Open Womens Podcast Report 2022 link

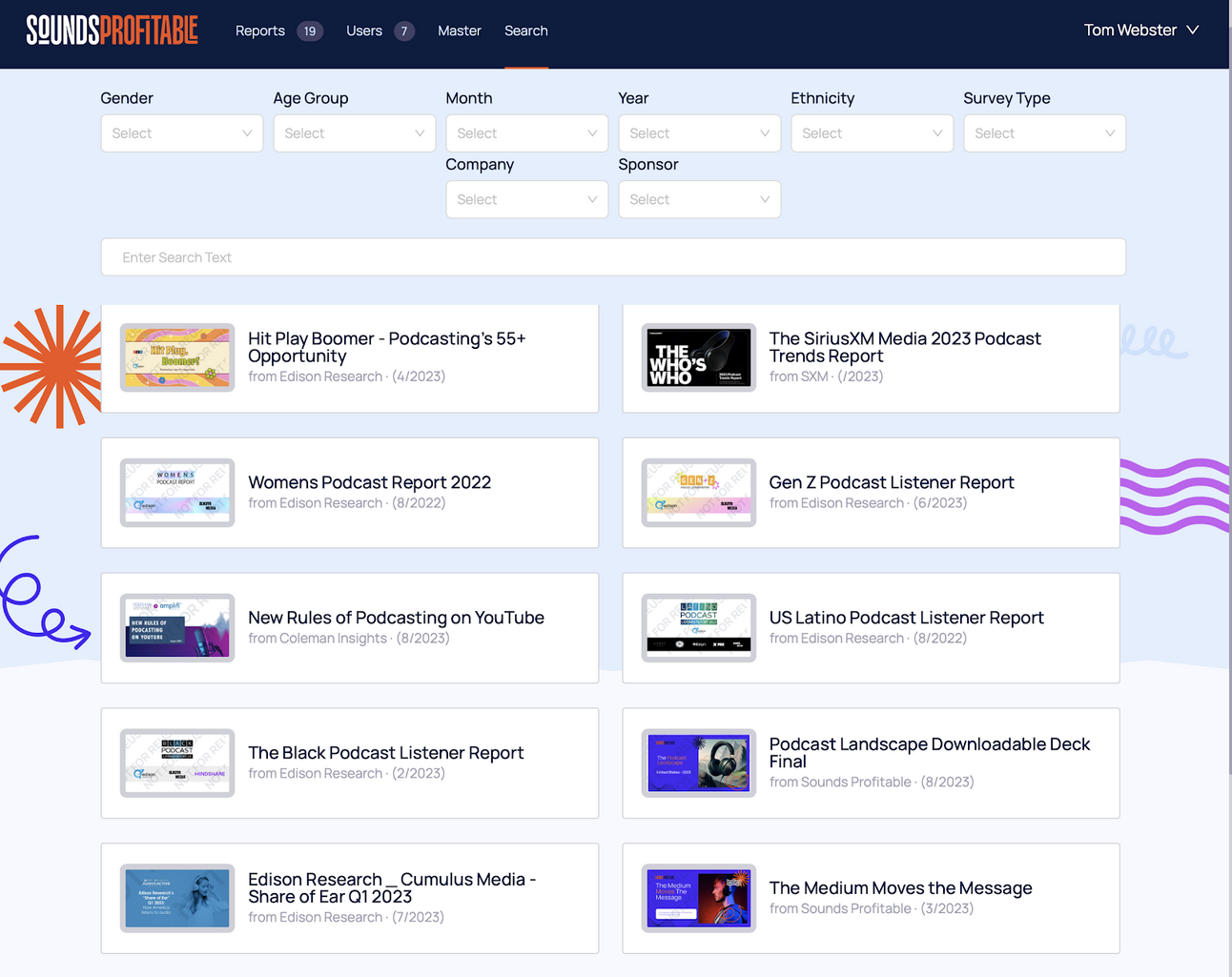[370, 482]
